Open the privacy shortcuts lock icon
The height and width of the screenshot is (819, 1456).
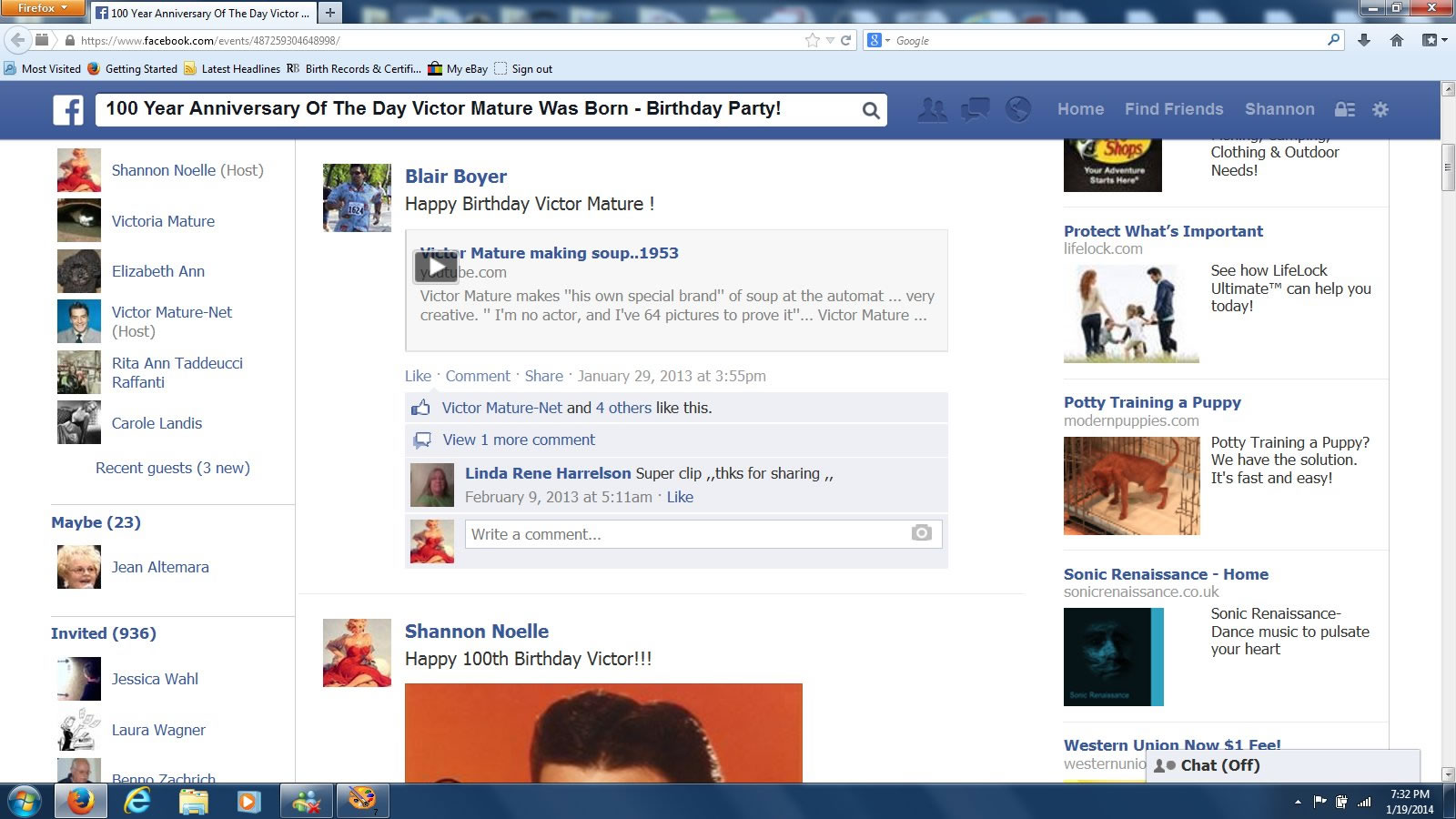1344,109
